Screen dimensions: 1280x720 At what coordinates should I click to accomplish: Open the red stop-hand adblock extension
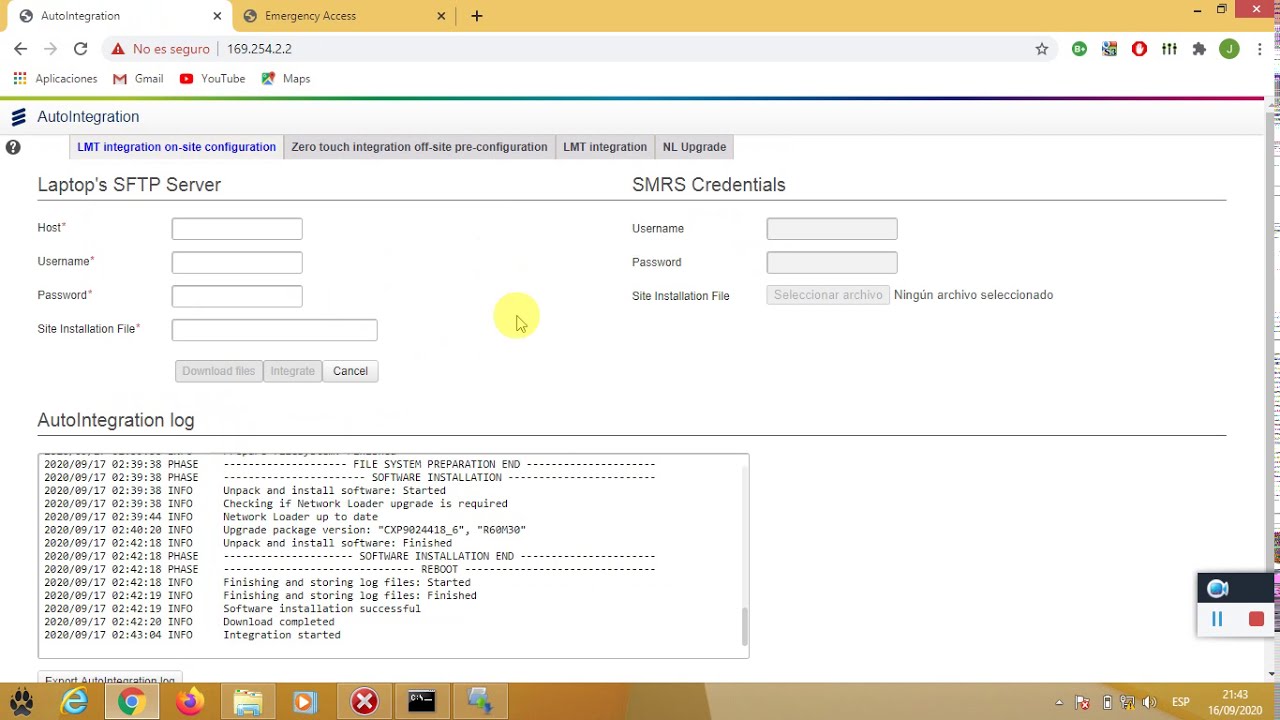pyautogui.click(x=1139, y=48)
